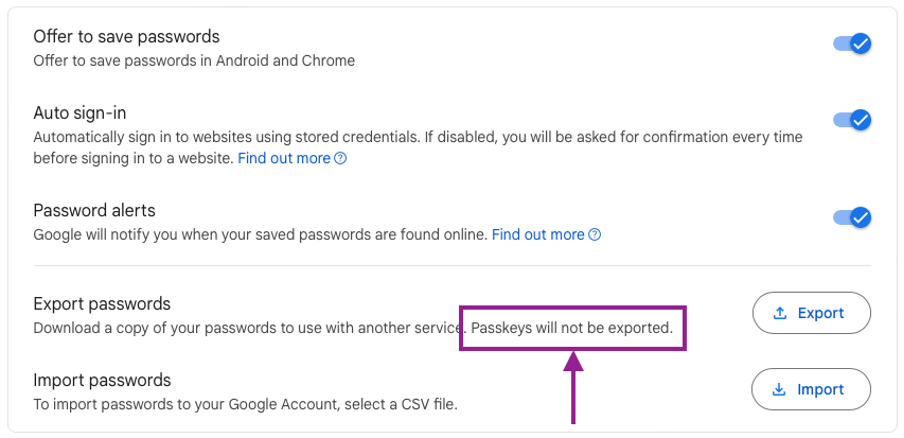The width and height of the screenshot is (904, 438).
Task: Click help icon beside Auto sign-in link
Action: click(x=341, y=158)
